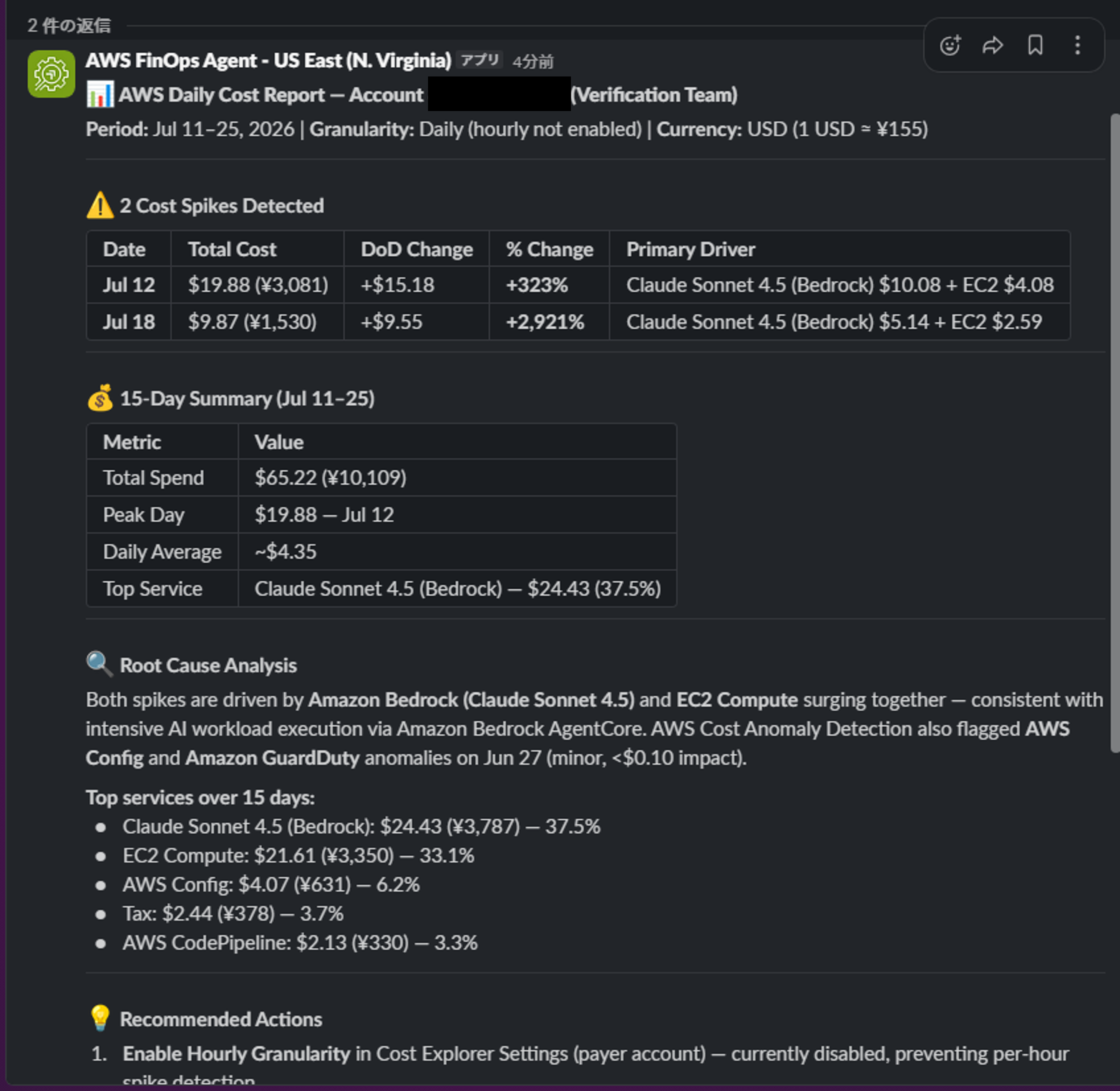Click the Total Spend metric row label
The image size is (1120, 1091).
point(154,477)
